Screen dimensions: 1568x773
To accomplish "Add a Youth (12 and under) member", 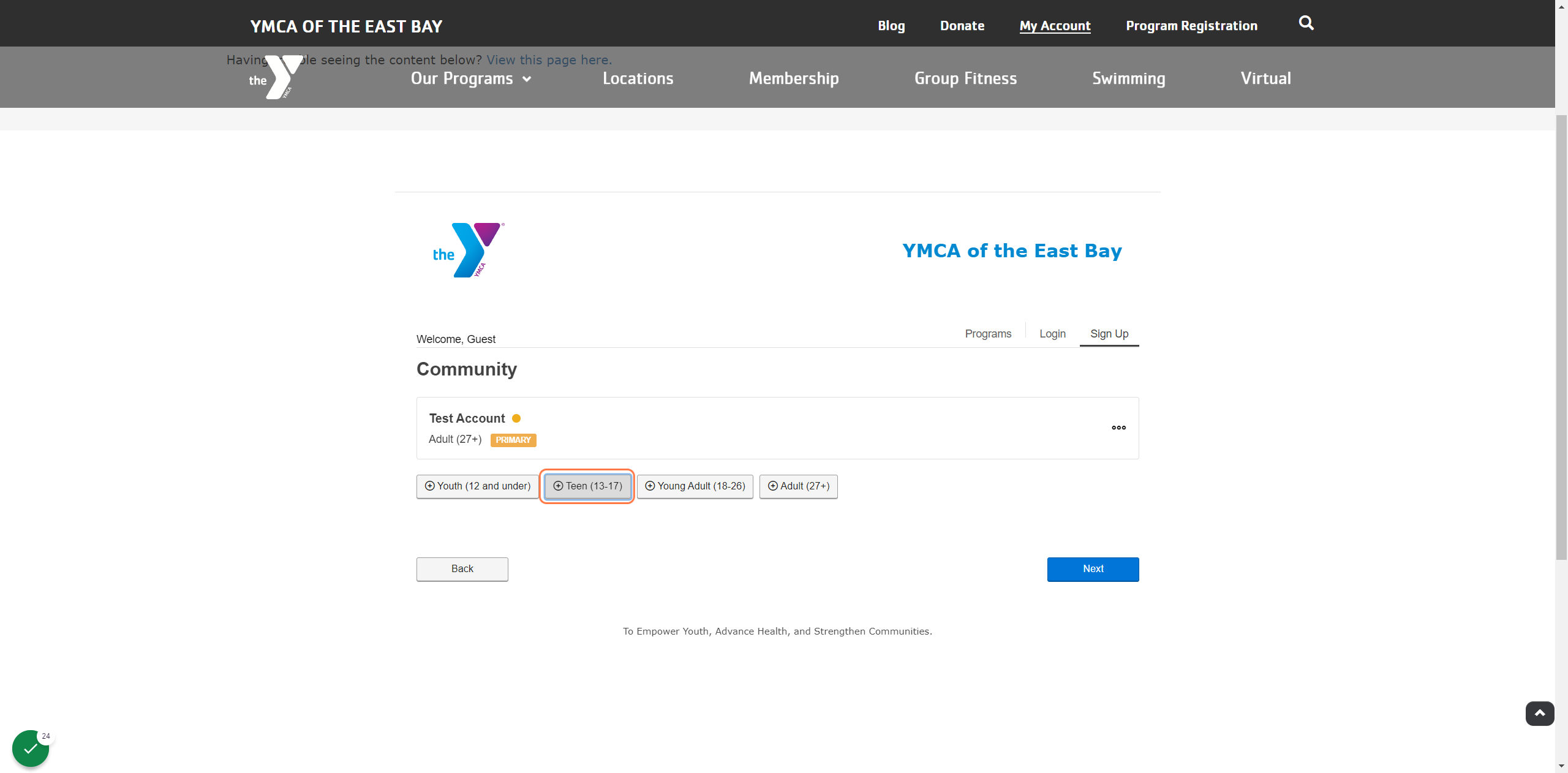I will [x=478, y=486].
